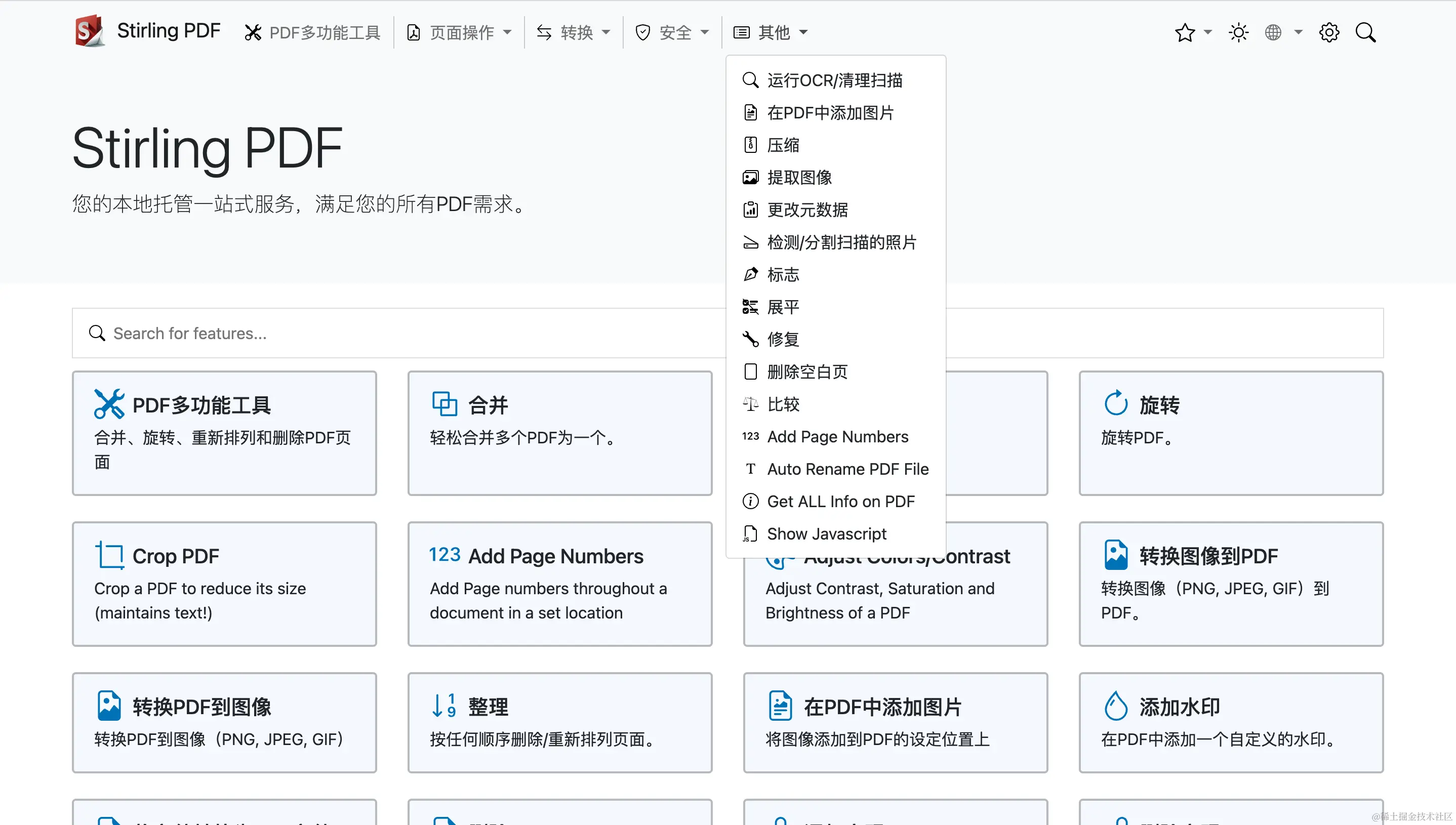
Task: Select 在PDF中添加图片 menu item
Action: click(x=835, y=113)
